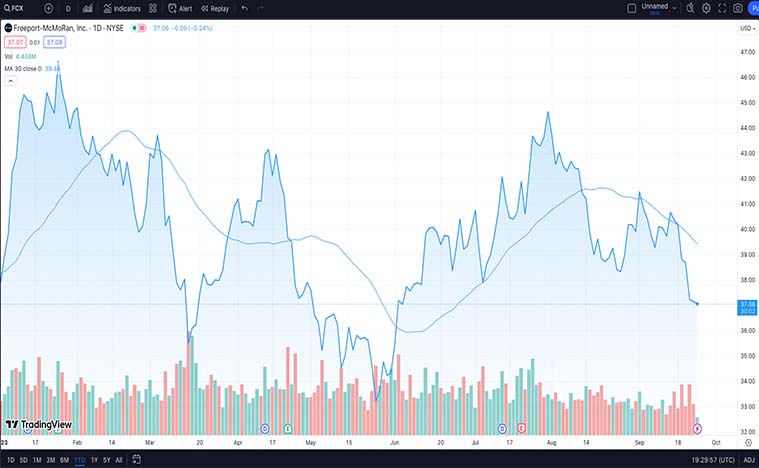Image resolution: width=759 pixels, height=468 pixels.
Task: Open the chart style icon
Action: [88, 8]
